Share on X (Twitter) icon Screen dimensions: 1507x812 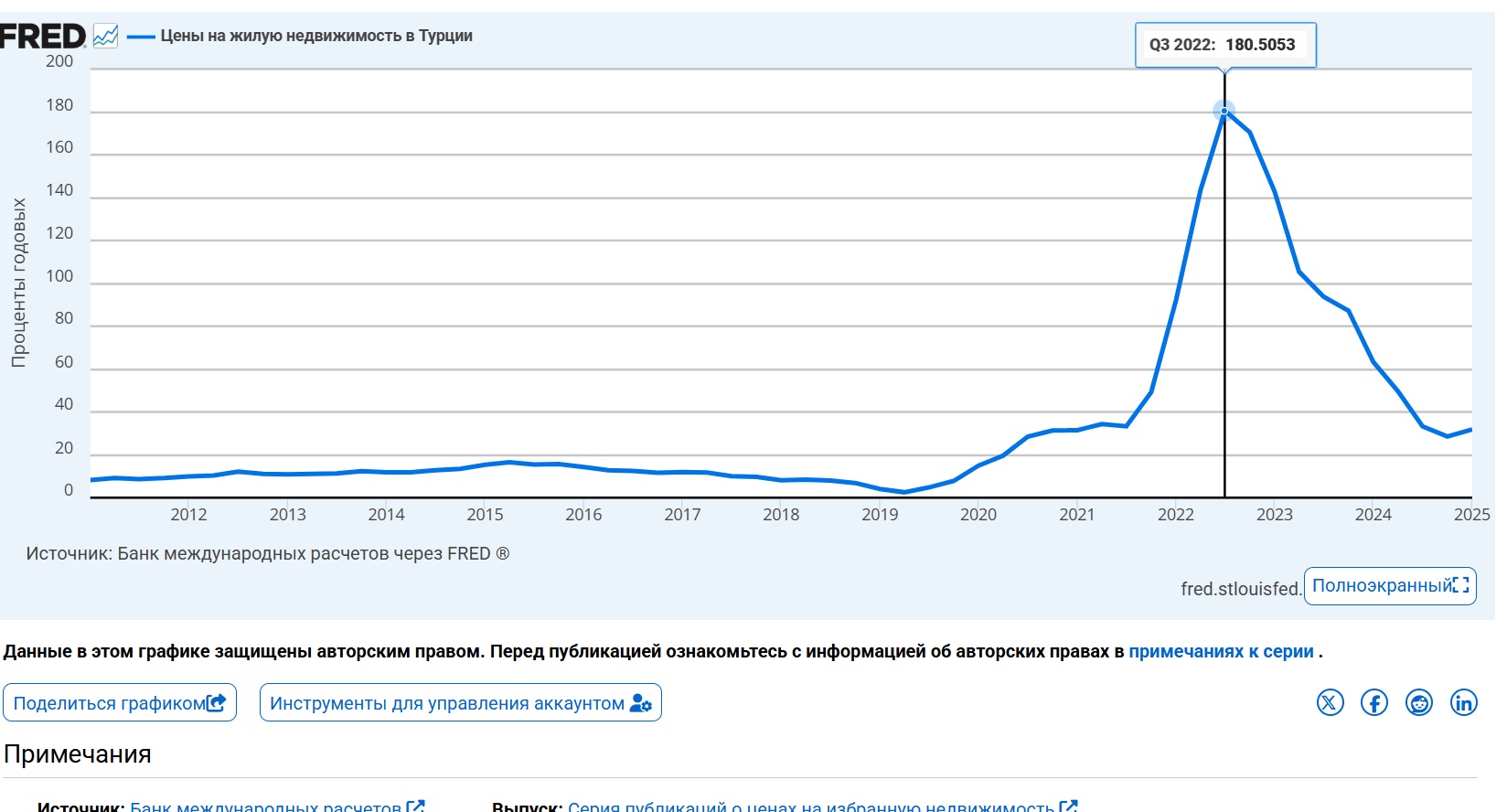pyautogui.click(x=1330, y=702)
